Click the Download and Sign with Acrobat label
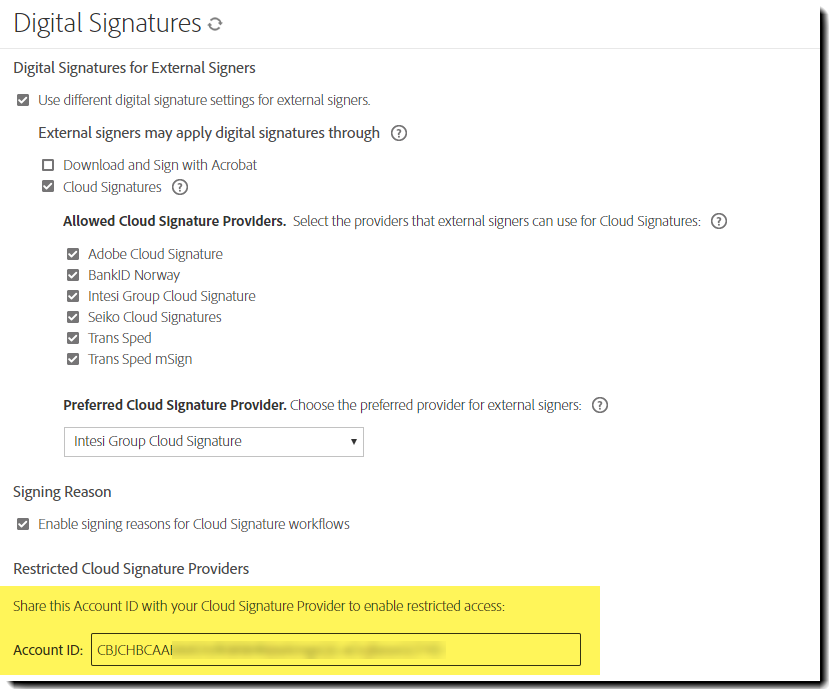This screenshot has width=829, height=689. pyautogui.click(x=160, y=165)
